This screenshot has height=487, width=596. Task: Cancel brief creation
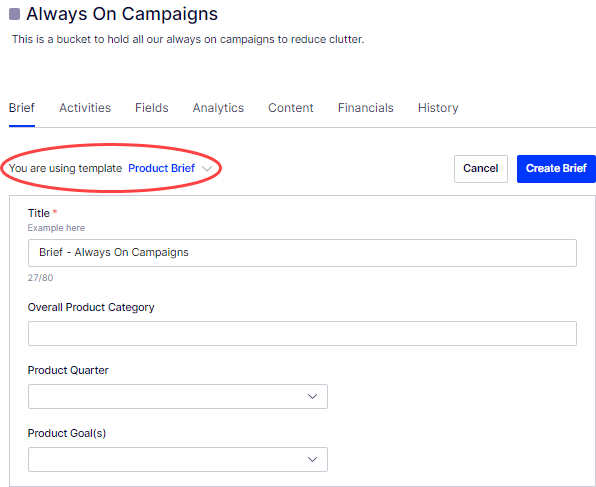(x=480, y=168)
